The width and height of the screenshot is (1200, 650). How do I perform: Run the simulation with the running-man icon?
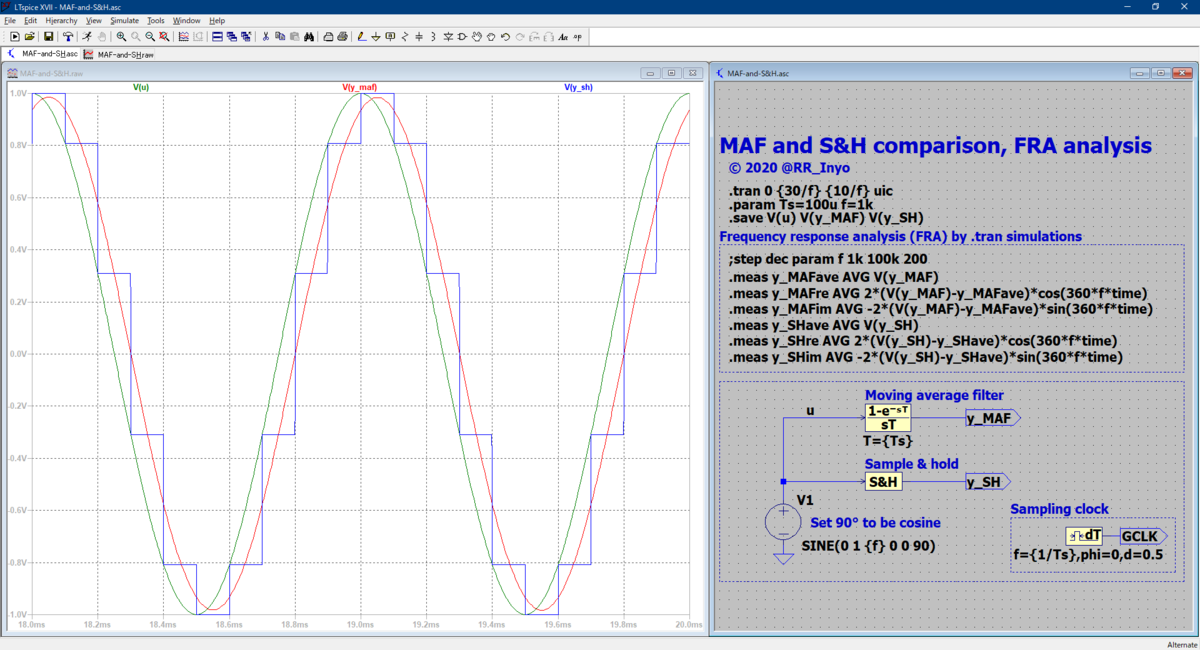87,36
